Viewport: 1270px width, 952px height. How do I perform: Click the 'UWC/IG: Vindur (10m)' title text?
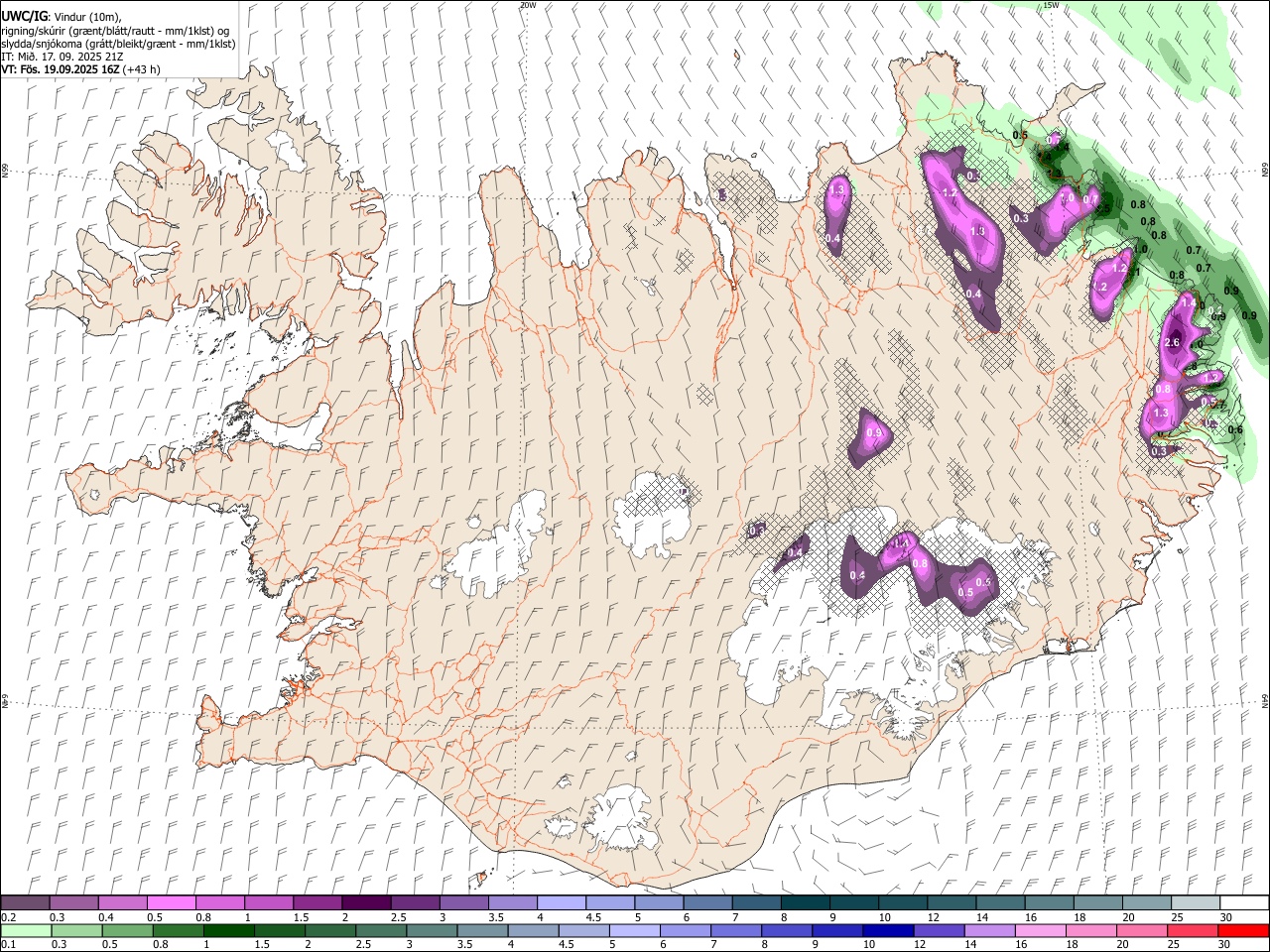pyautogui.click(x=61, y=17)
